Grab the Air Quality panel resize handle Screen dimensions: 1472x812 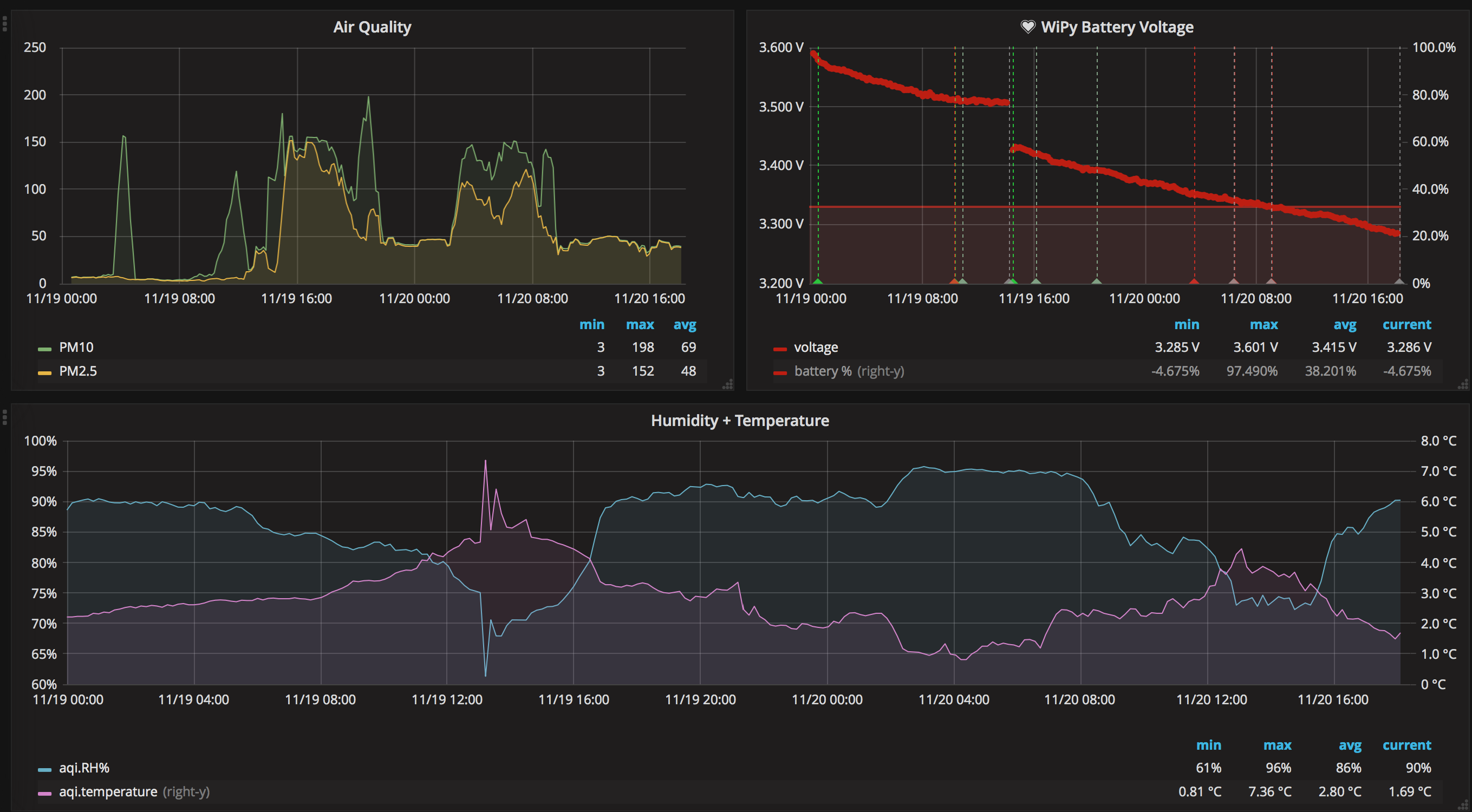click(727, 385)
